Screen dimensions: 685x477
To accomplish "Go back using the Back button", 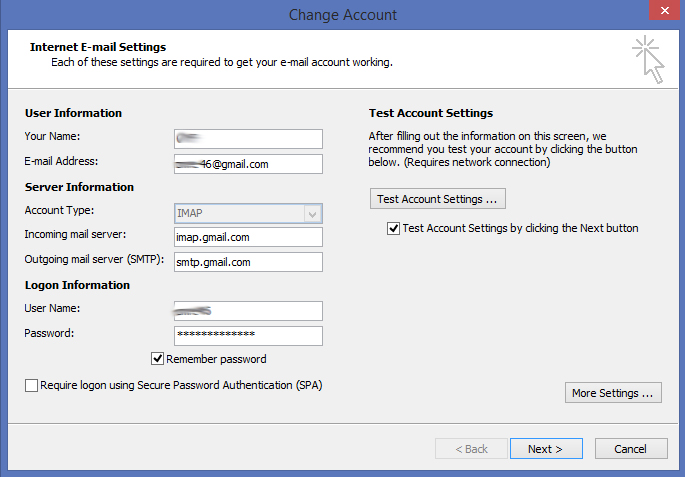I will click(469, 449).
